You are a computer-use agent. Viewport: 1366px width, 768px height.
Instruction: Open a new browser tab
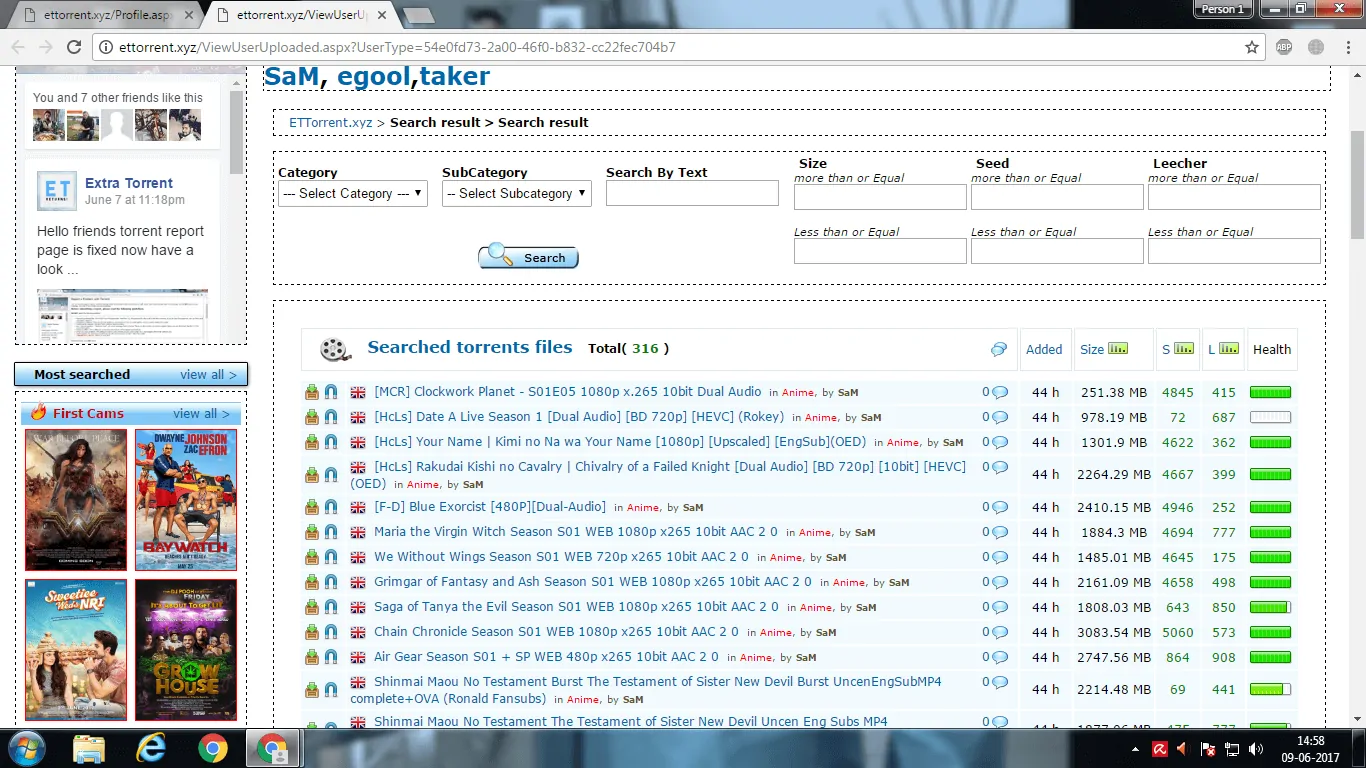tap(418, 15)
